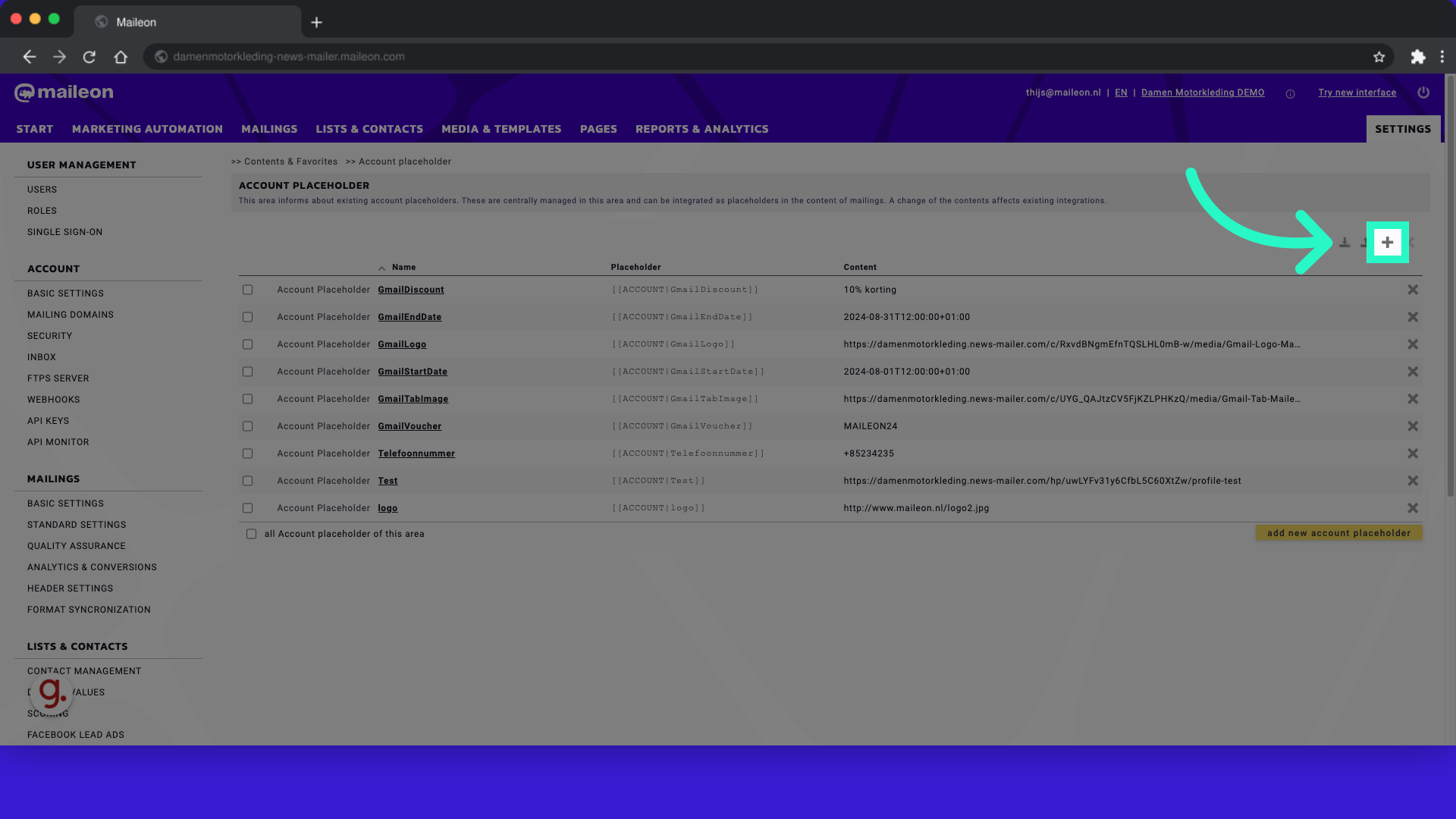Click the download/import icon above the table
Screen dimensions: 1456x819
1344,243
